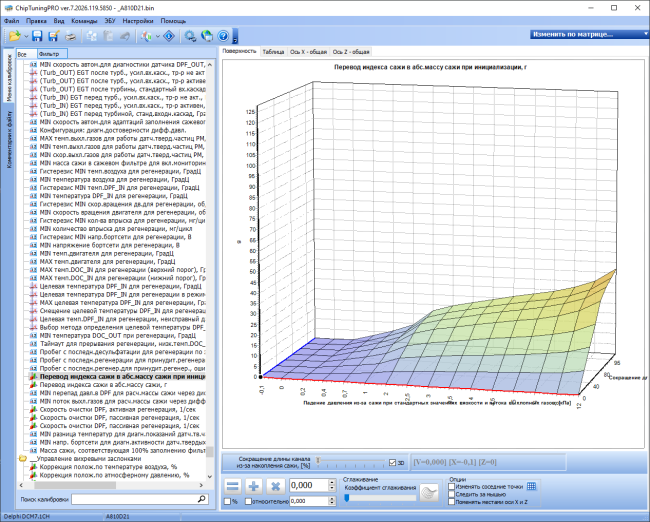This screenshot has height=522, width=650.
Task: Open the Изменить по матрице dropdown
Action: click(x=589, y=34)
